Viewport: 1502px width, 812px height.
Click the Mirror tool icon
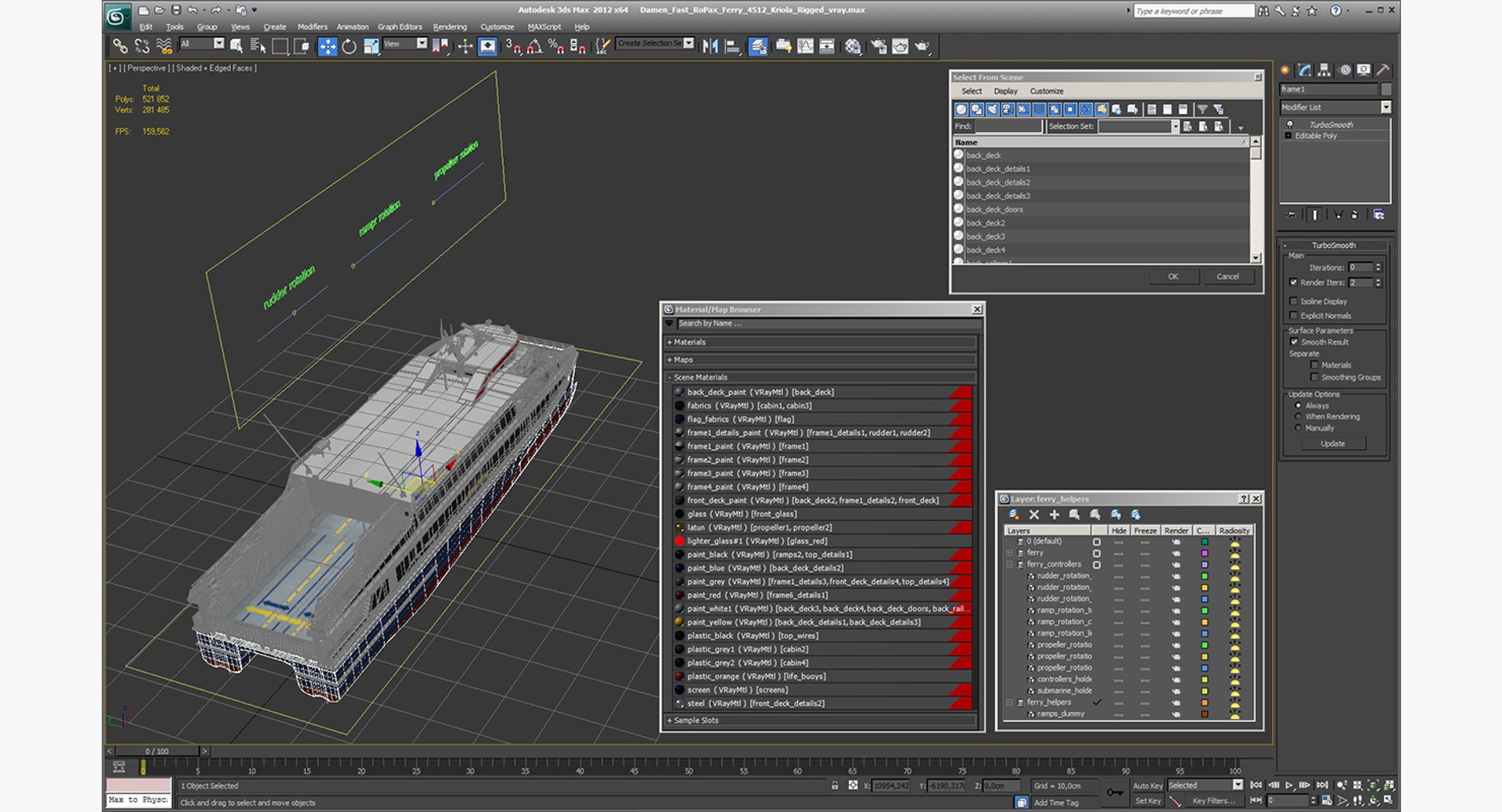(x=710, y=47)
